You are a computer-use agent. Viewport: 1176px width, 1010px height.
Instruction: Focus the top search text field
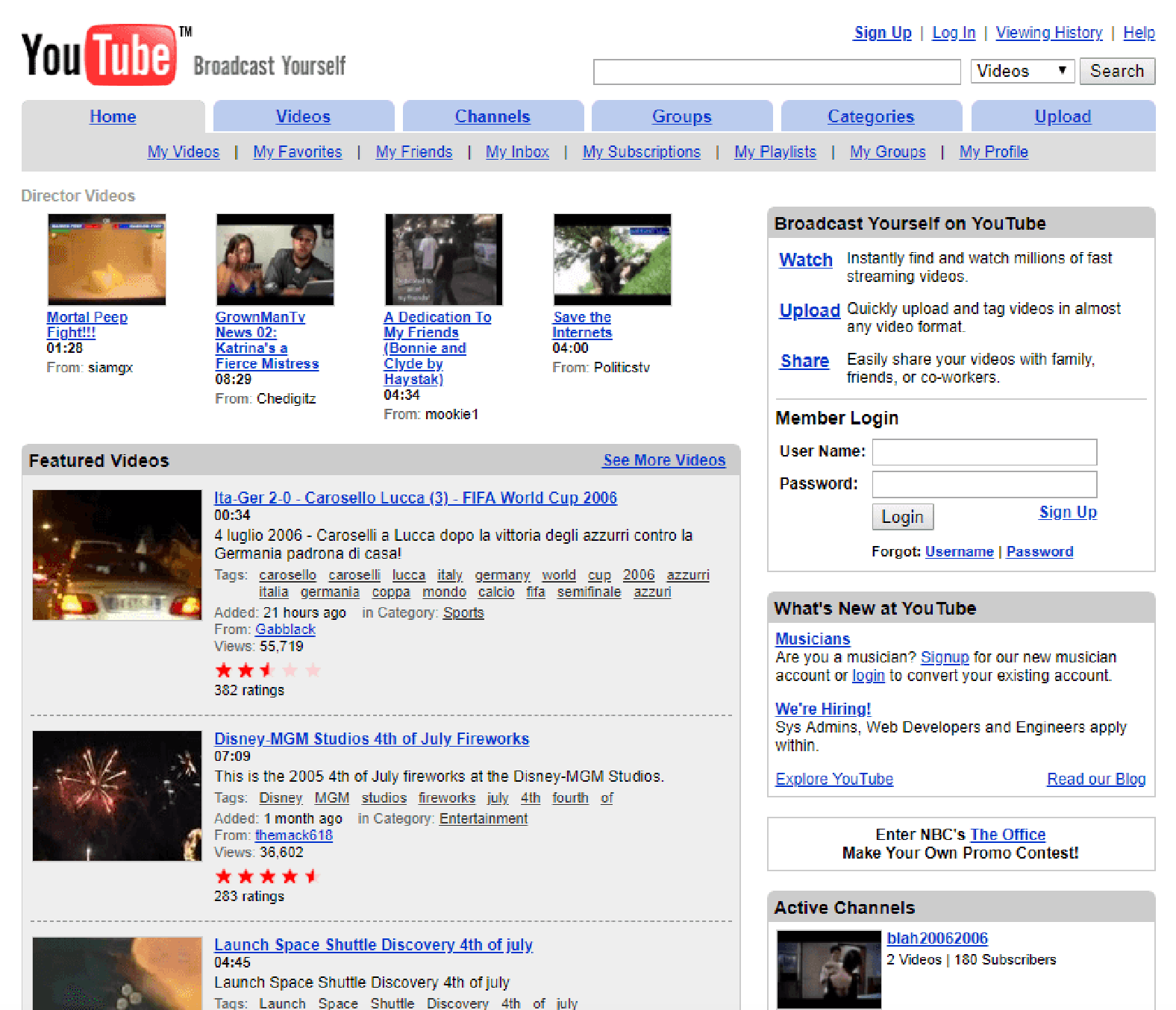pos(777,72)
